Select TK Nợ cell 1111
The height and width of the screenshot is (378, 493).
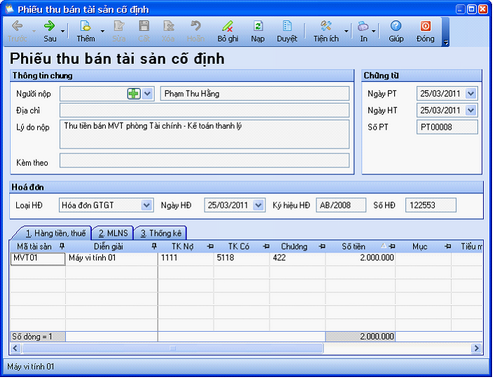pos(186,259)
